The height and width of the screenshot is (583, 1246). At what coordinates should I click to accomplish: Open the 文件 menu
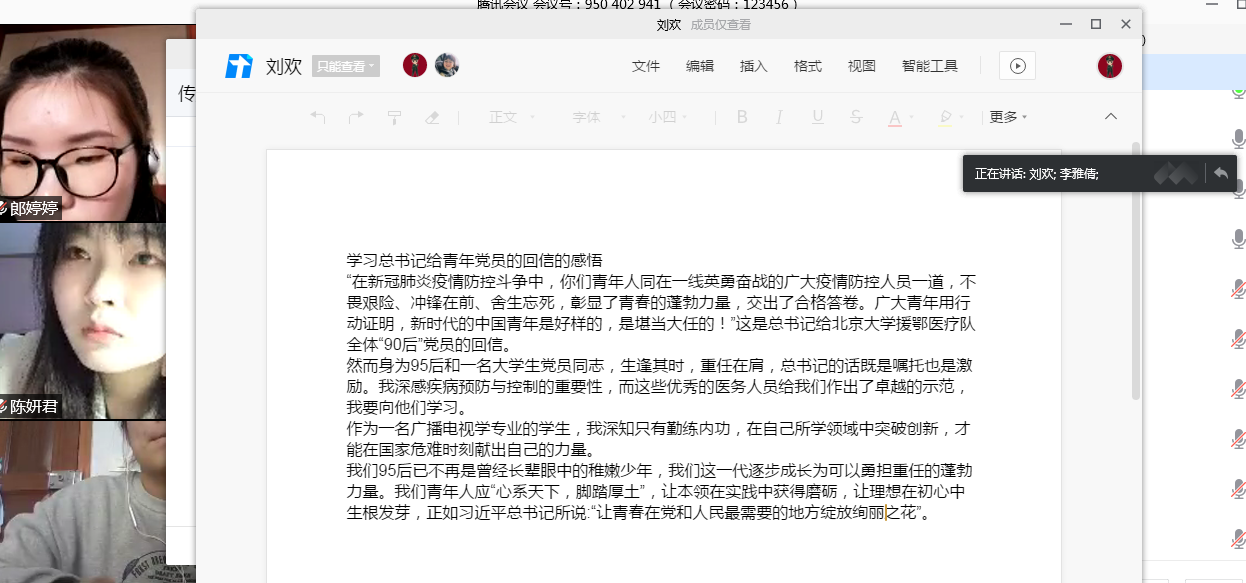646,66
